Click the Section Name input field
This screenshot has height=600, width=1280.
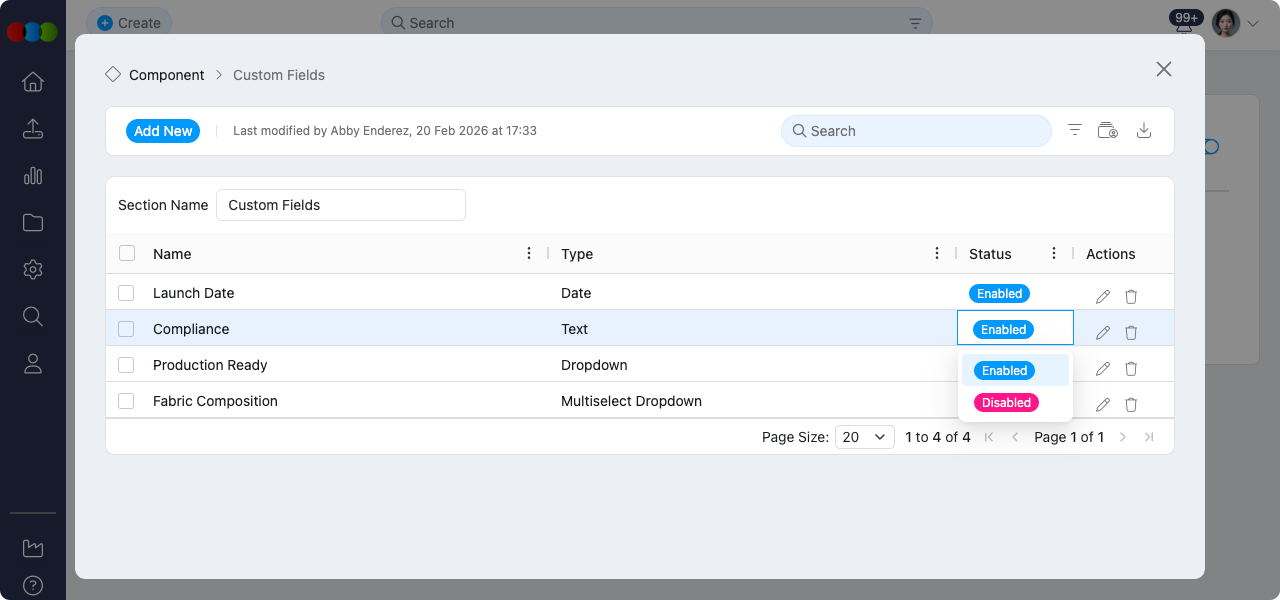coord(340,205)
